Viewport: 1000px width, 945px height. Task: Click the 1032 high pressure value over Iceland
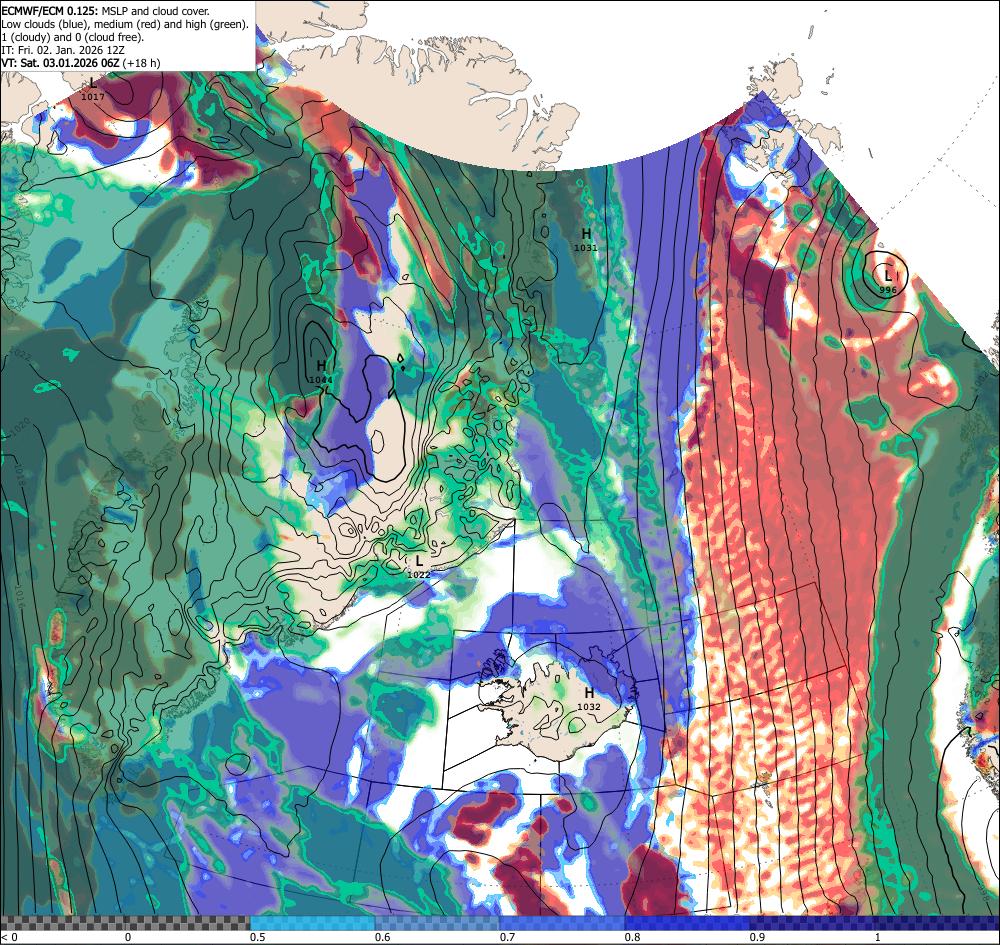[589, 707]
